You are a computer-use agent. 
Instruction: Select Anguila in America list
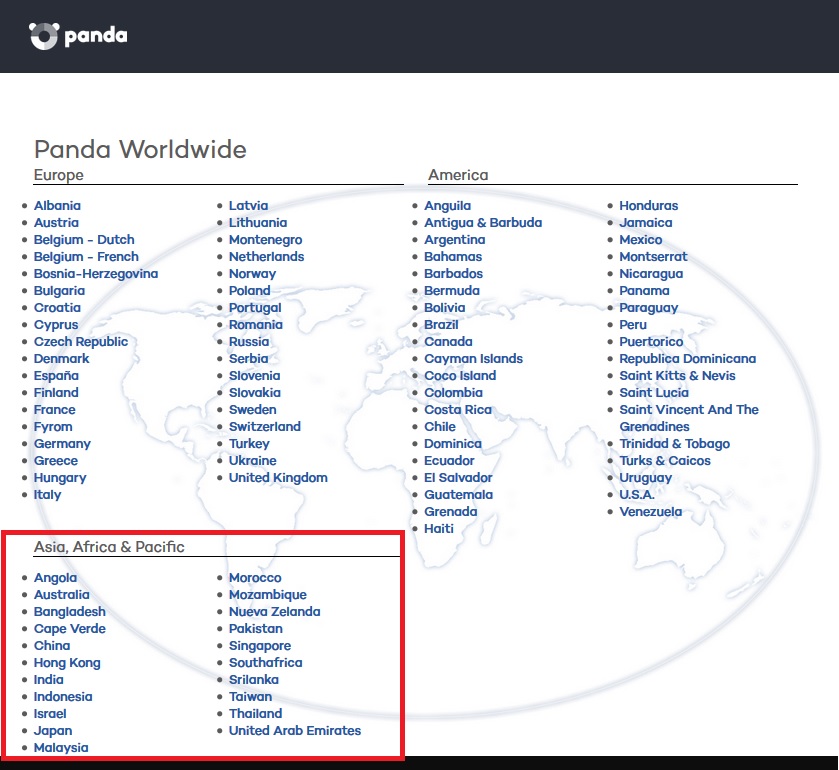447,205
